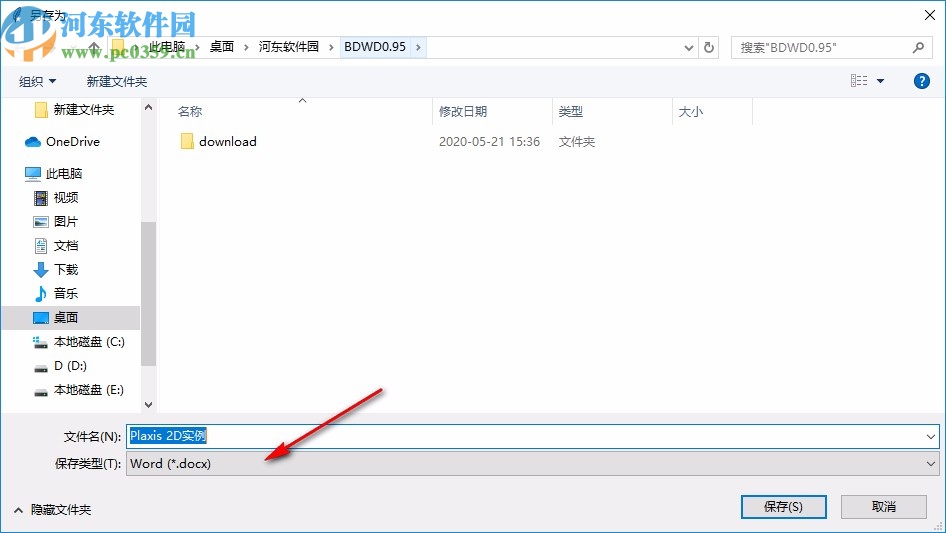Click the 此电脑 computer icon

[33, 174]
